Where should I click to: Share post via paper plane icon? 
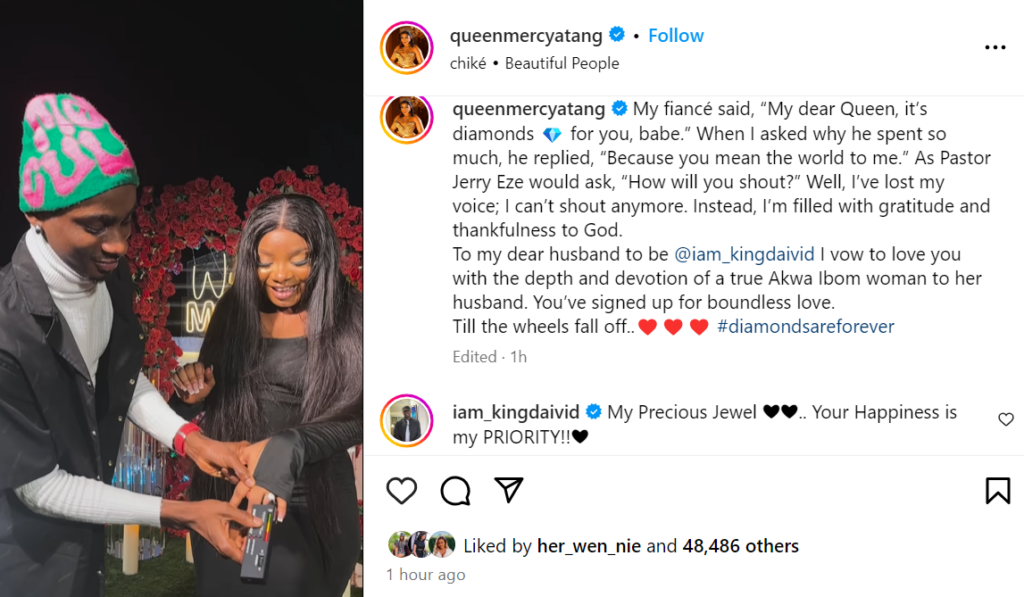pyautogui.click(x=509, y=489)
